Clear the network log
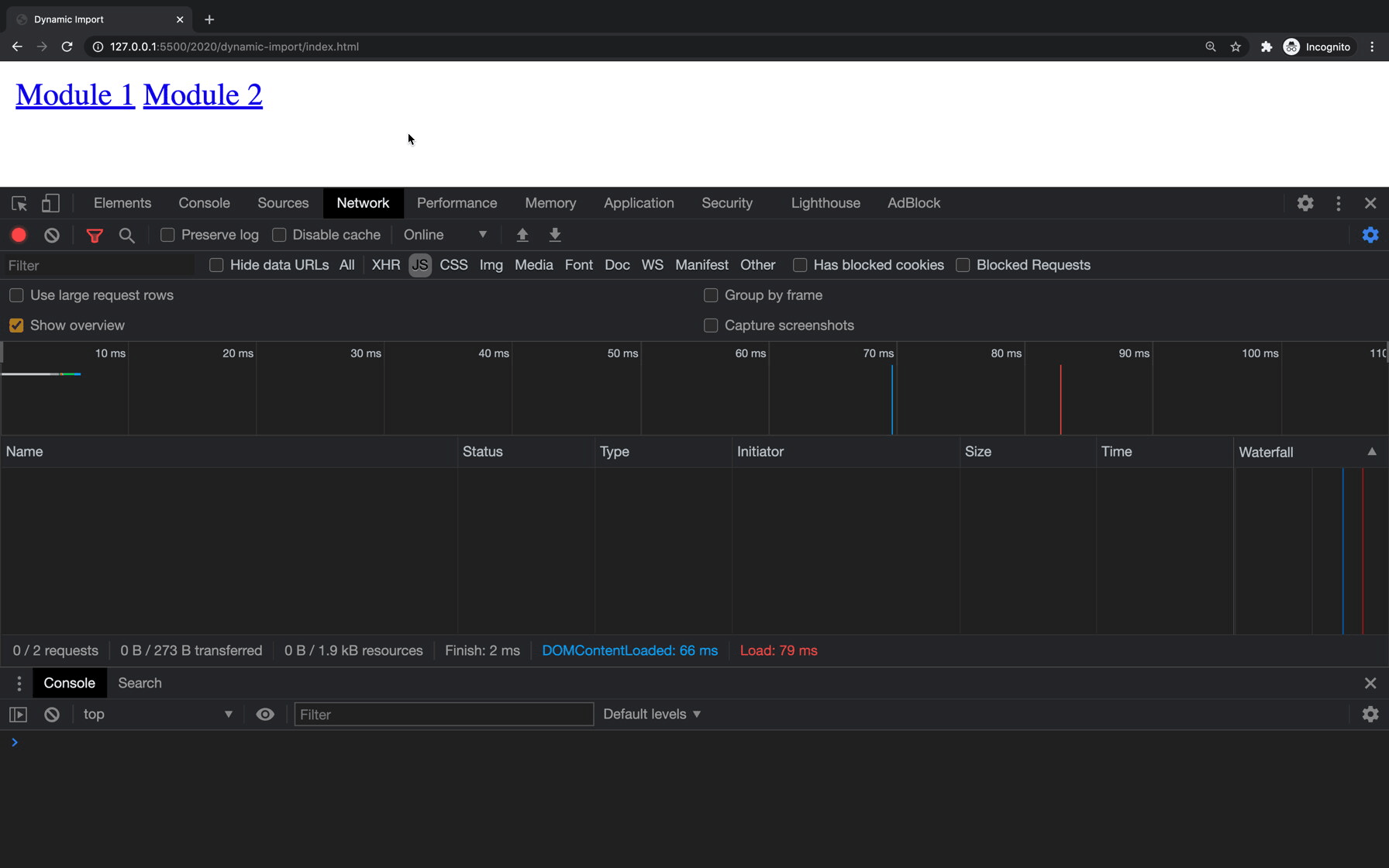Screen dimensions: 1389x868 52,235
